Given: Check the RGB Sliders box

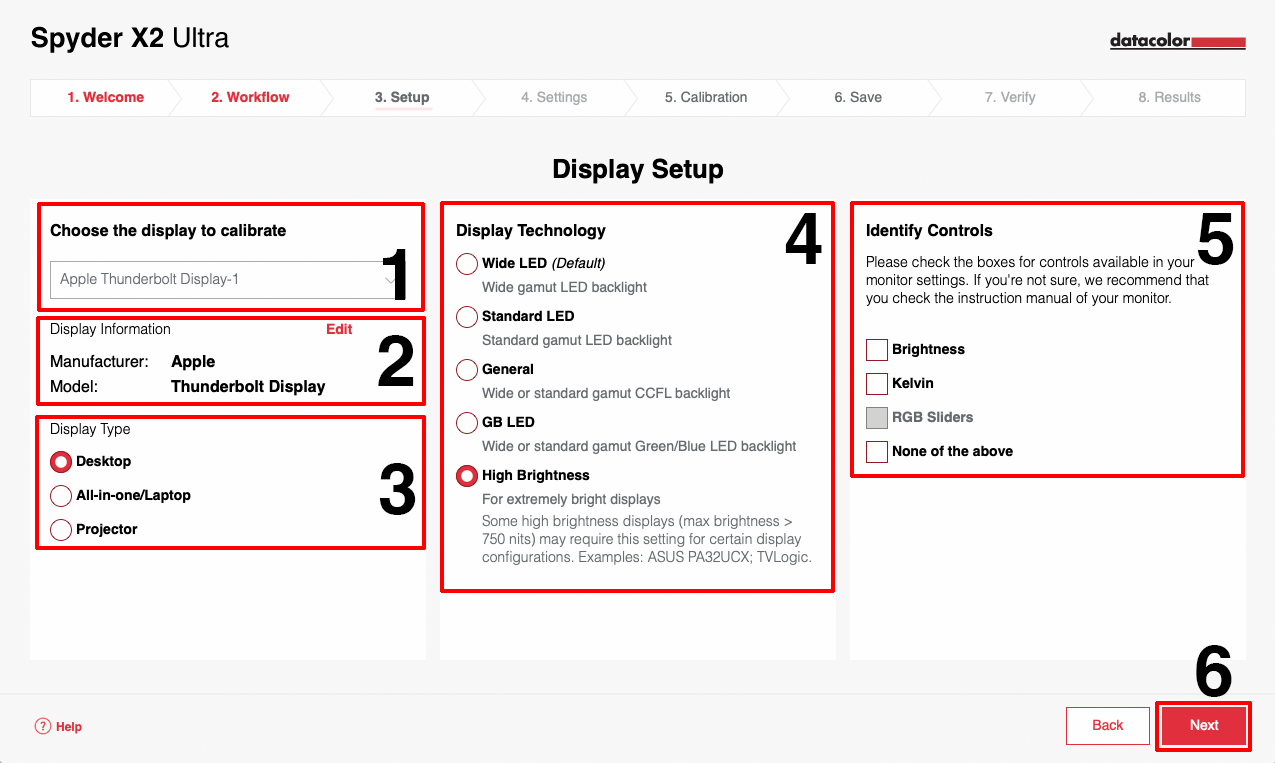Looking at the screenshot, I should point(877,417).
